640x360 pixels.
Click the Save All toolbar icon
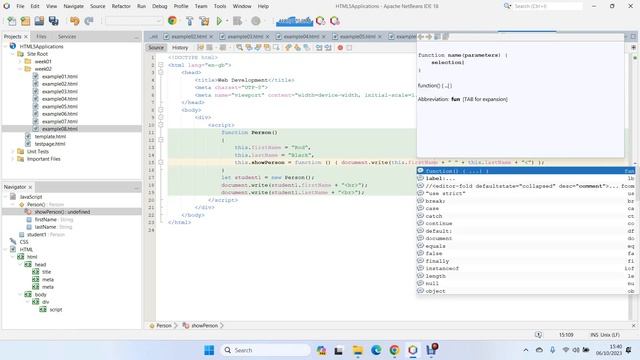click(53, 21)
